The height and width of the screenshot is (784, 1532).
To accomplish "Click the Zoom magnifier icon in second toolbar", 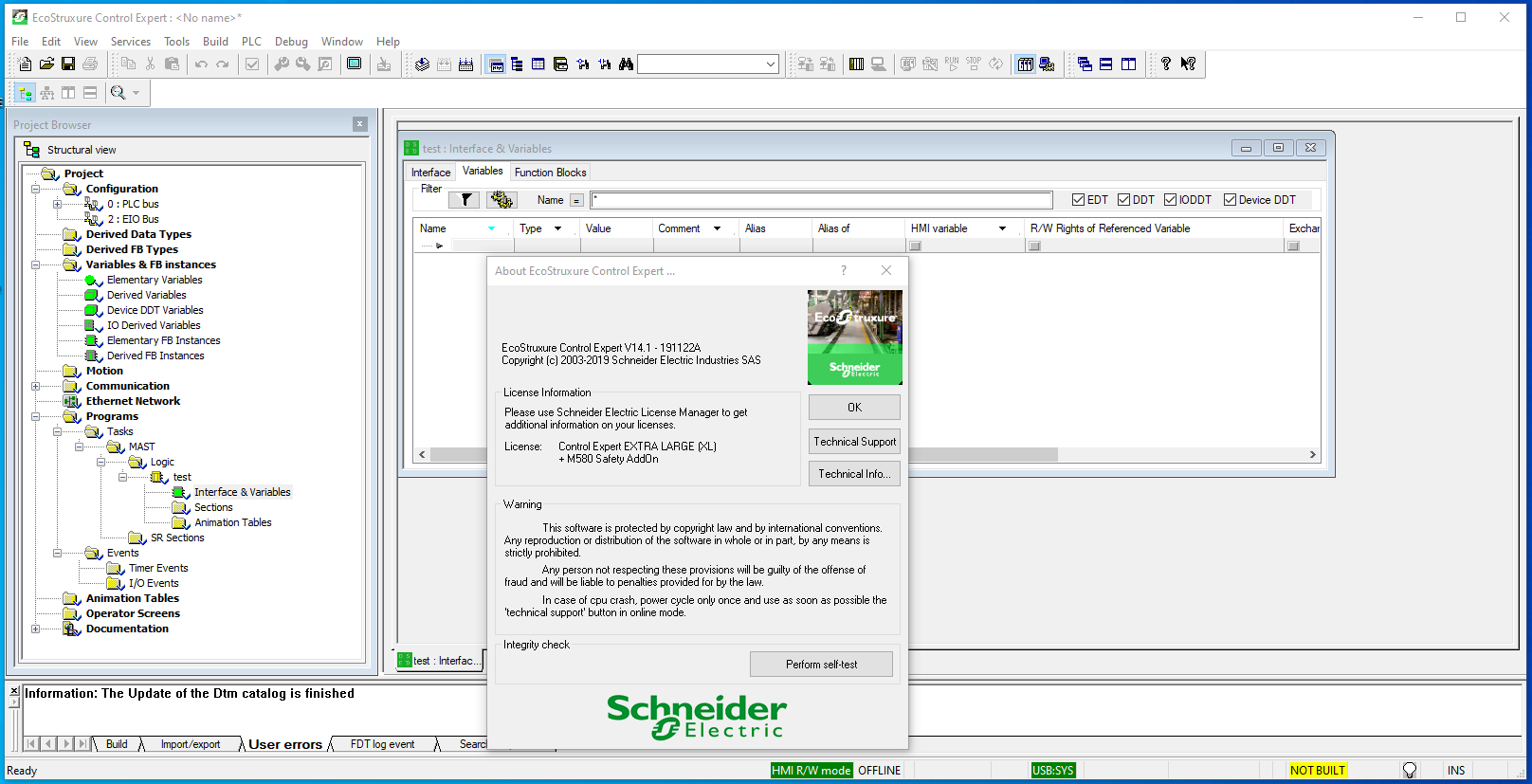I will (118, 92).
